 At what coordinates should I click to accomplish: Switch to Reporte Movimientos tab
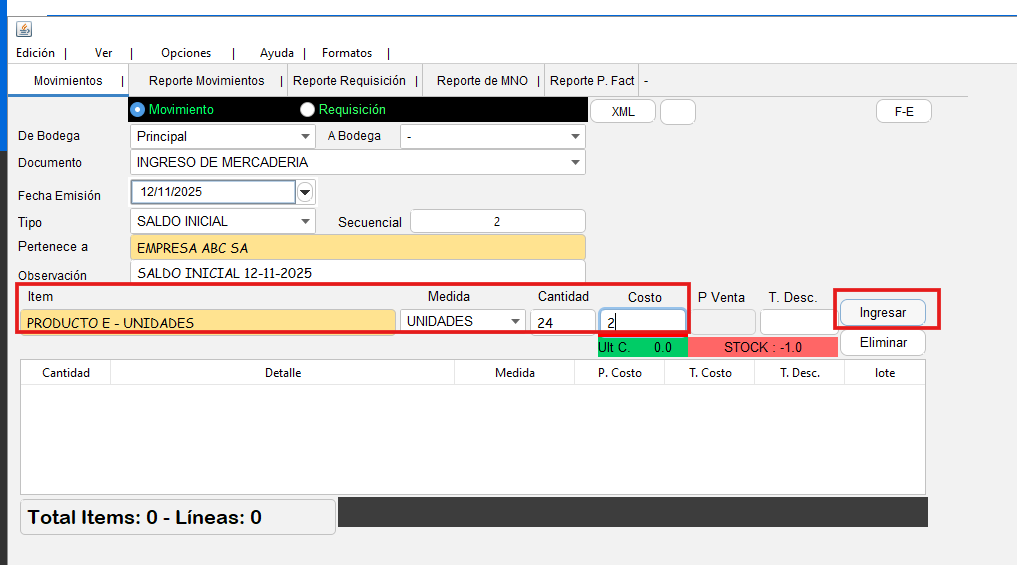coord(206,81)
